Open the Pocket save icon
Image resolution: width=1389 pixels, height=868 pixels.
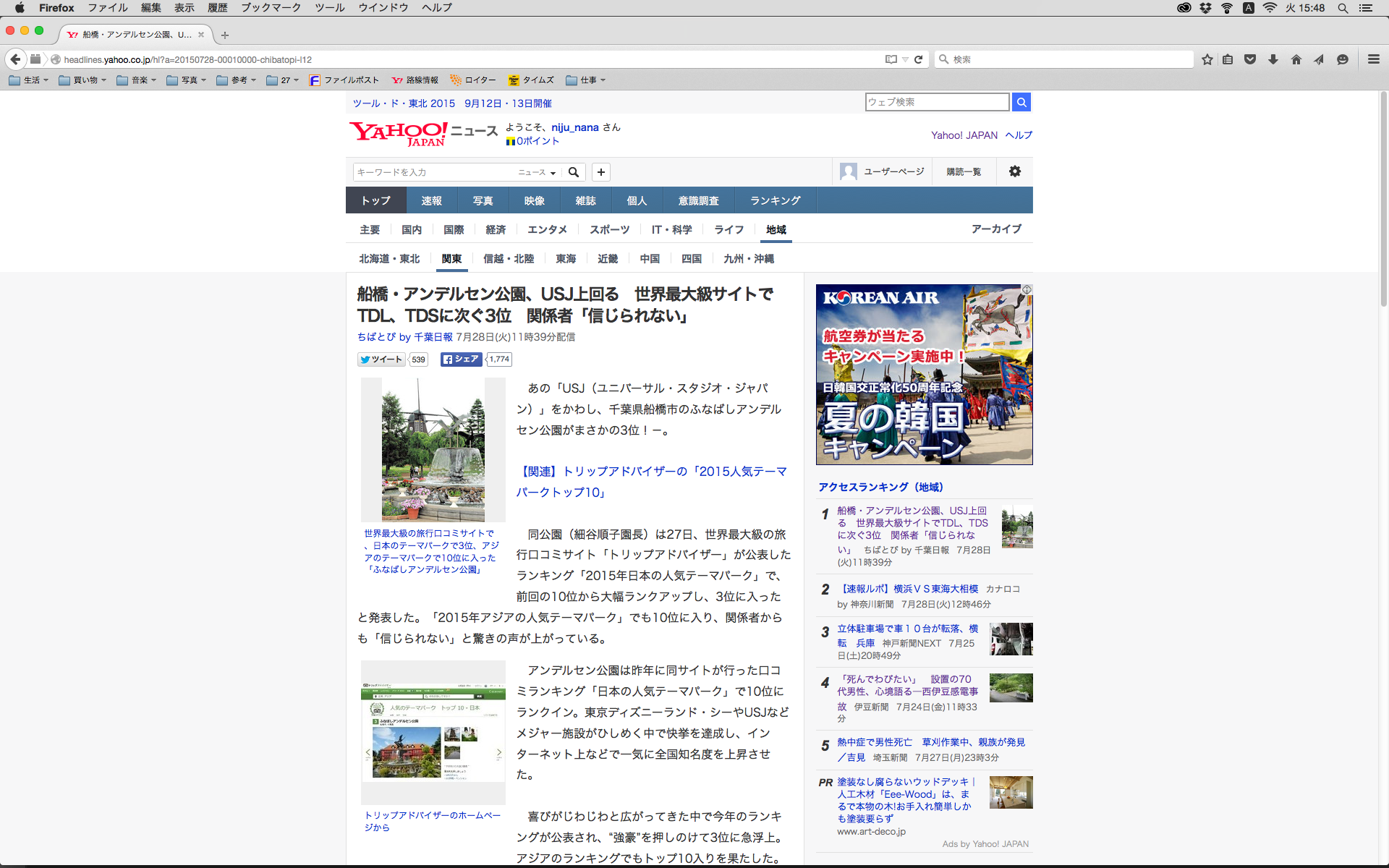tap(1250, 59)
